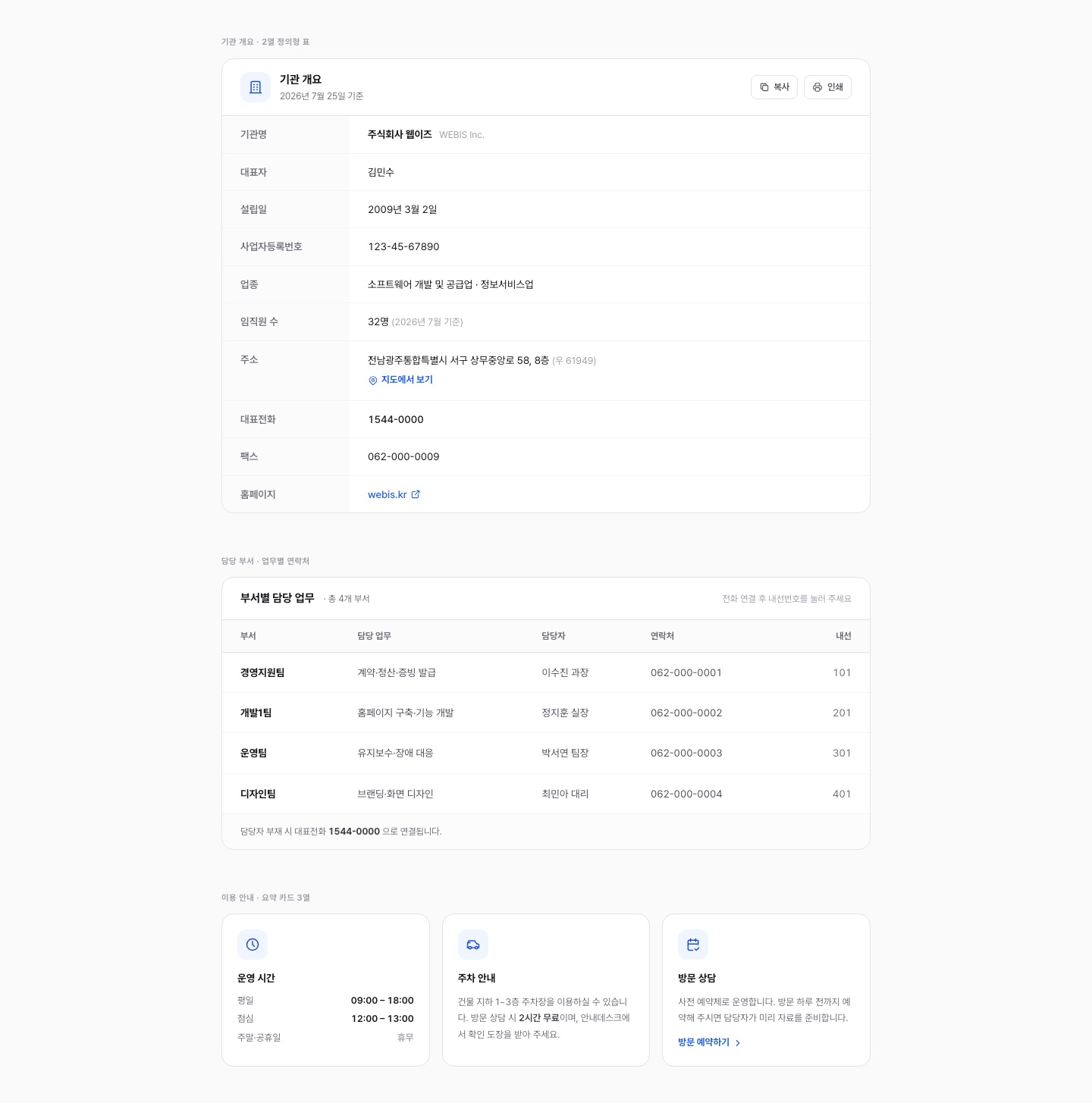Image resolution: width=1092 pixels, height=1103 pixels.
Task: Select the contact name 최민아 대리
Action: pos(565,794)
